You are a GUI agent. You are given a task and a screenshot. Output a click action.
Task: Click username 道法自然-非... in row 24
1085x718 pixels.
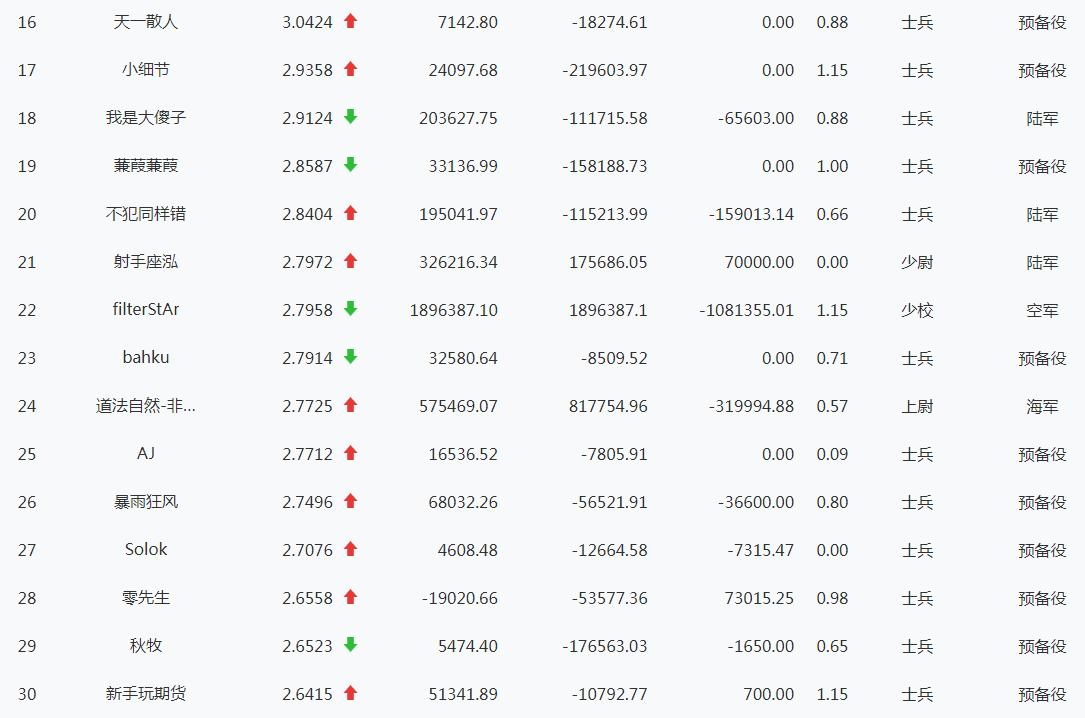point(146,405)
